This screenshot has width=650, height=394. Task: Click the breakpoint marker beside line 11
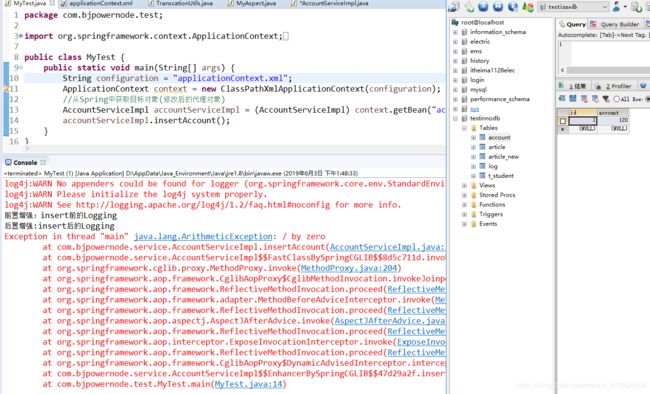point(6,89)
